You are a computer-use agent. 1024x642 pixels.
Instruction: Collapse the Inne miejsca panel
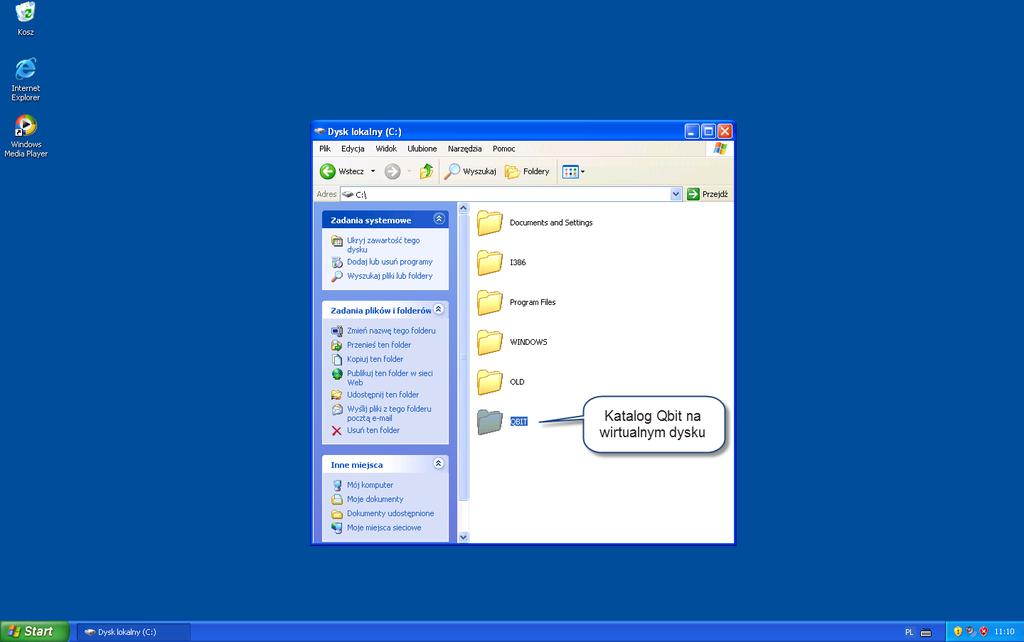coord(439,463)
